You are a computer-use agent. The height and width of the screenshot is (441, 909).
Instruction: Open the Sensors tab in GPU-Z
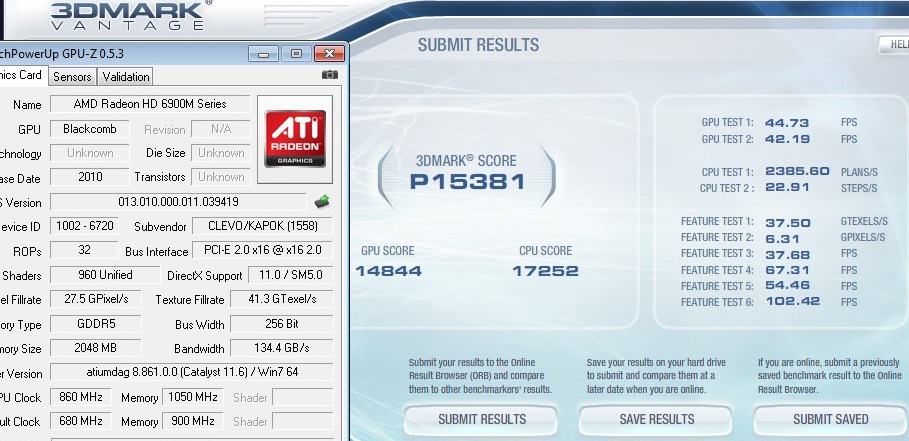[x=72, y=76]
